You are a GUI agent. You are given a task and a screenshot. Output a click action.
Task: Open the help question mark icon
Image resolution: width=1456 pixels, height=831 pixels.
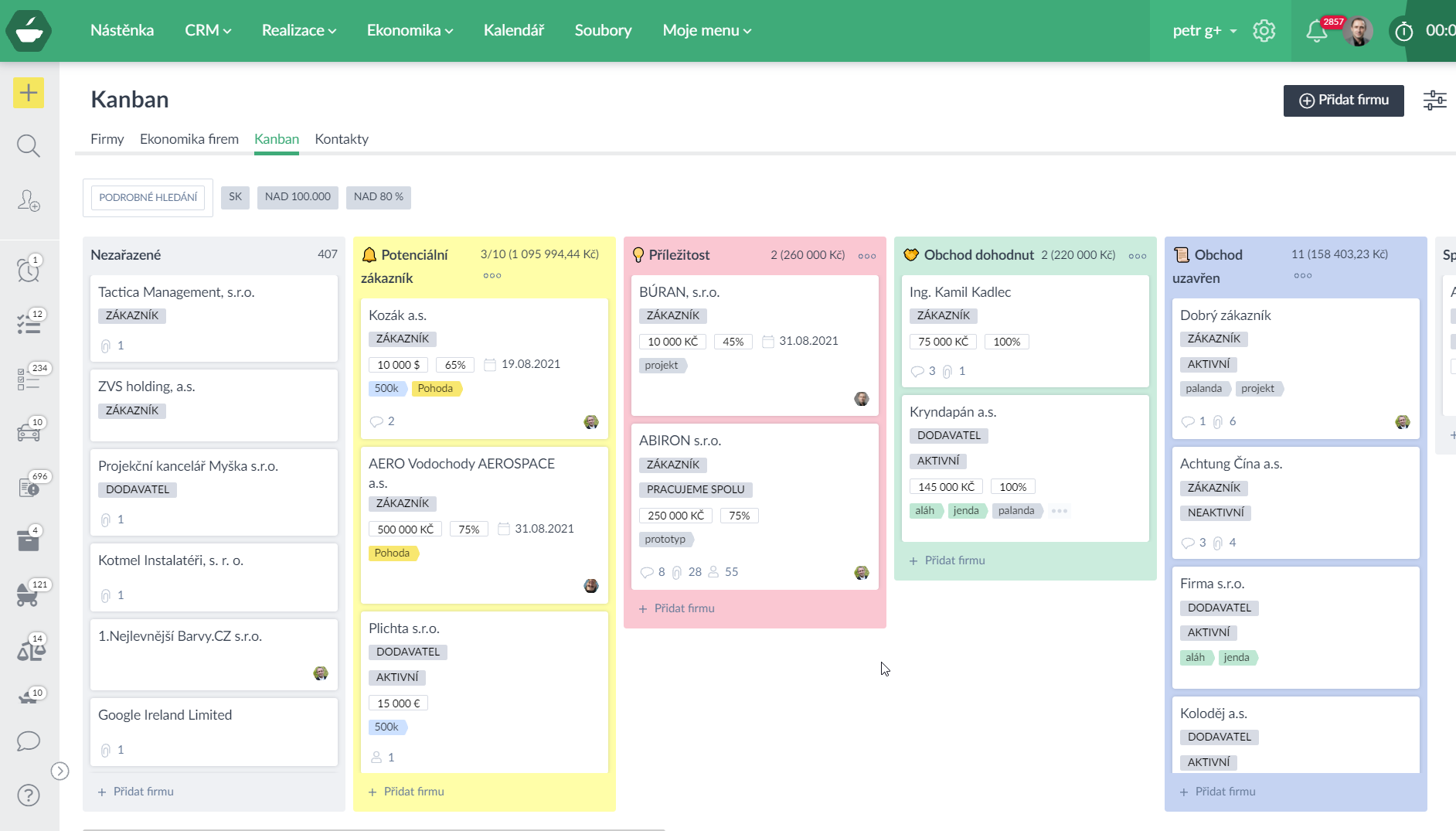click(x=29, y=795)
